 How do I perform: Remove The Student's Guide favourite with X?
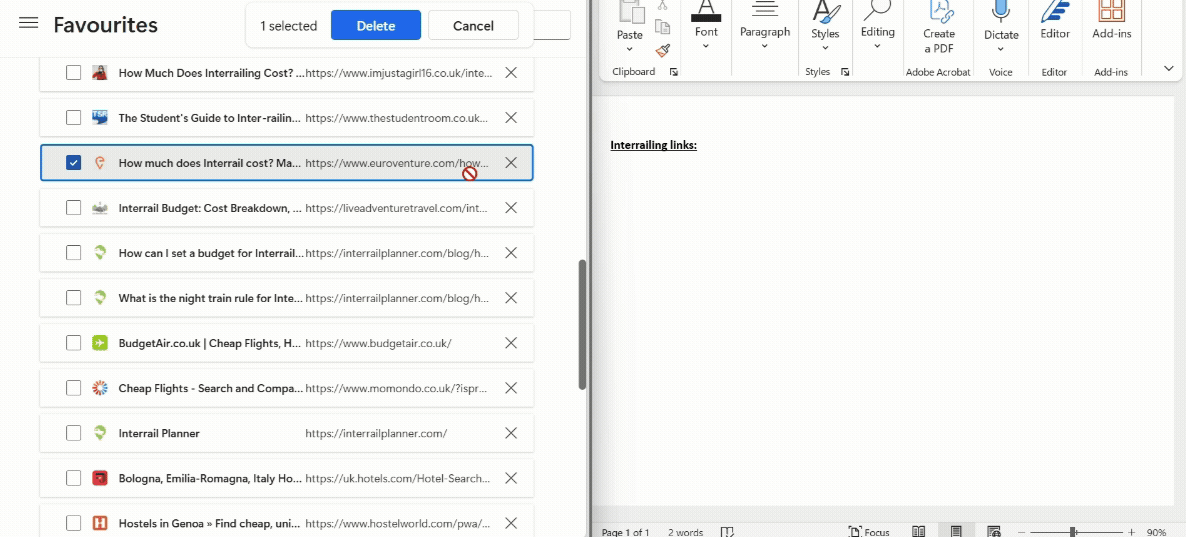[511, 117]
